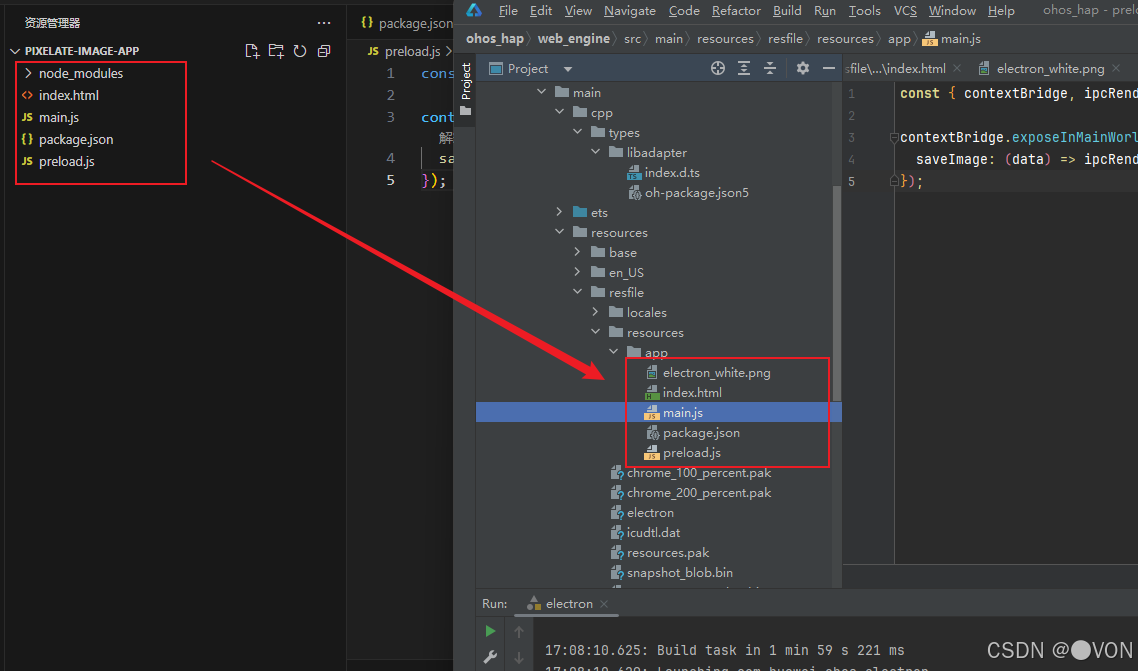Close the electron_white.png editor tab

[x=1116, y=68]
